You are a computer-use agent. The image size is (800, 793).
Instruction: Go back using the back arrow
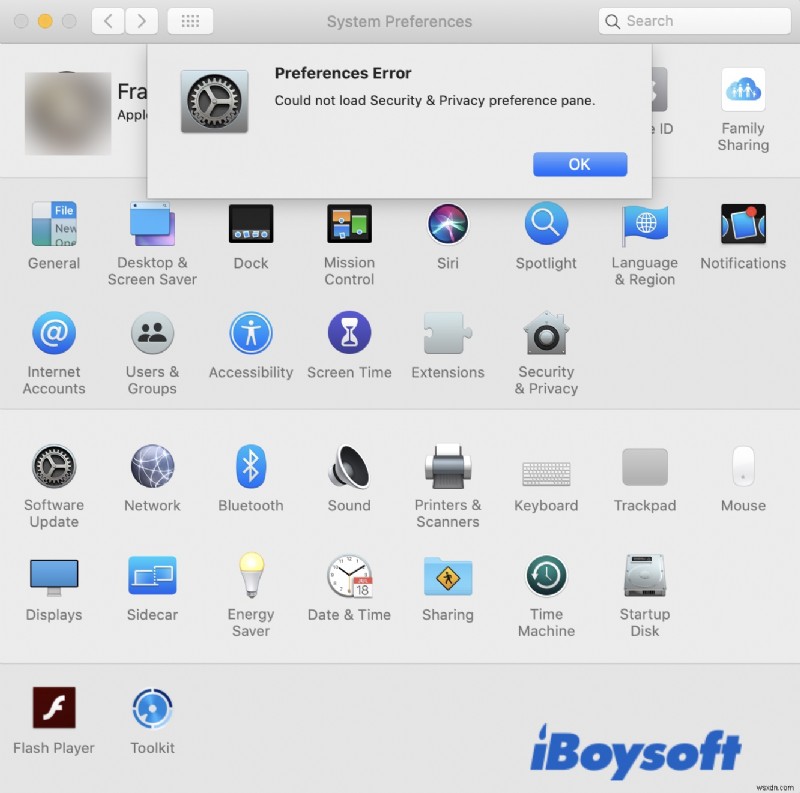tap(108, 21)
